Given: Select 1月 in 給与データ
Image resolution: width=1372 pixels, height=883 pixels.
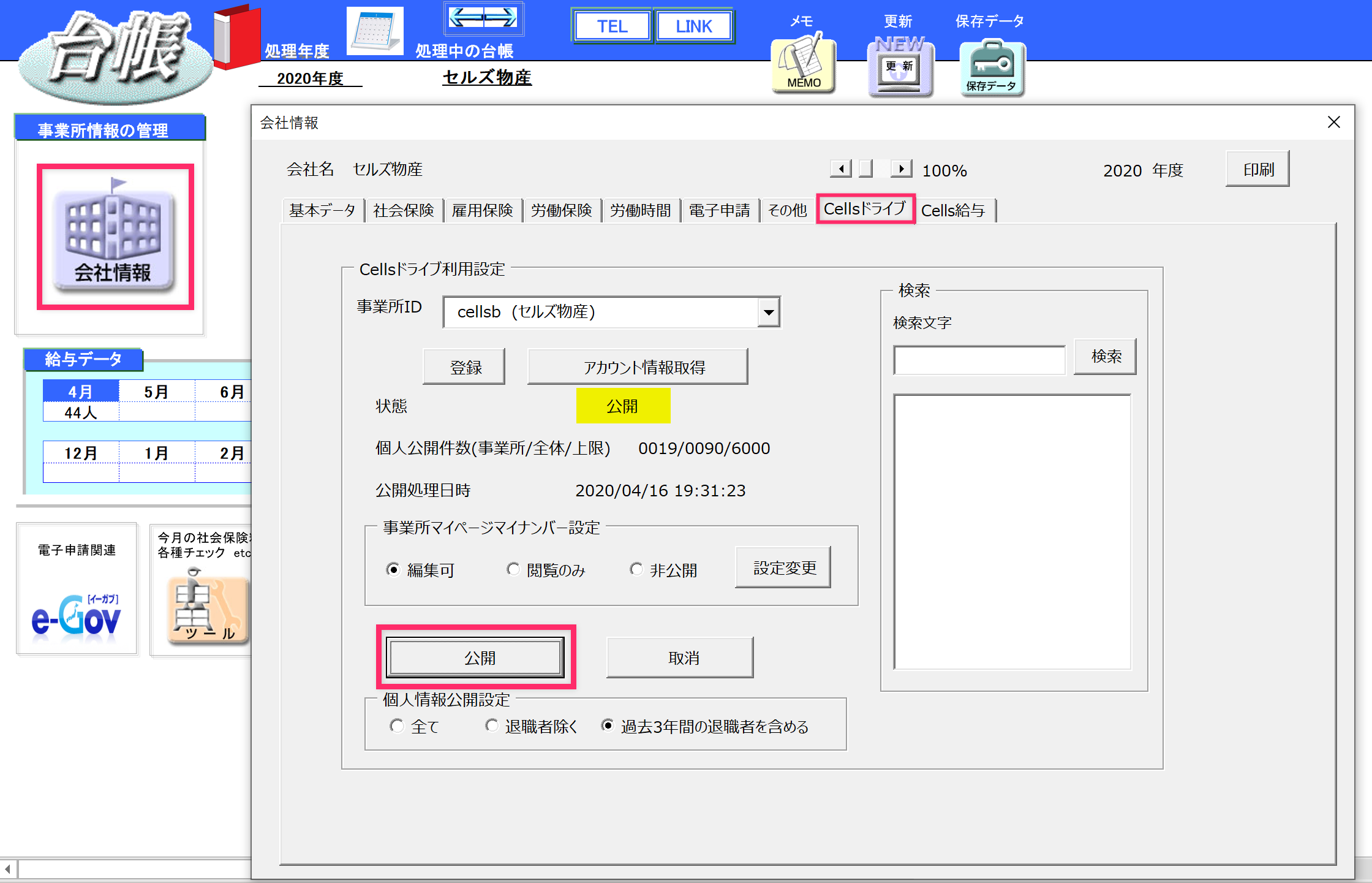Looking at the screenshot, I should tap(157, 452).
